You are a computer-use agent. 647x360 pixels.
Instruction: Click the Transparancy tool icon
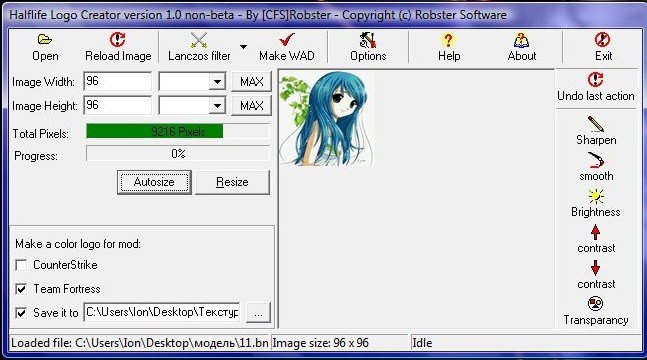coord(595,304)
